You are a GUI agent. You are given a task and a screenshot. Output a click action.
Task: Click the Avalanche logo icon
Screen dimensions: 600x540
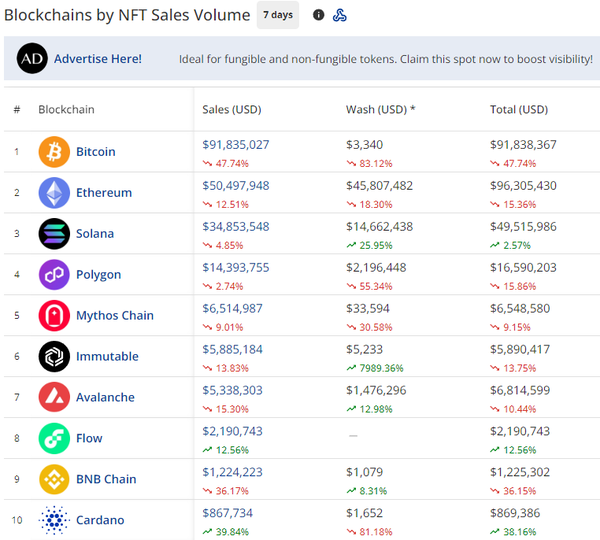[x=54, y=398]
